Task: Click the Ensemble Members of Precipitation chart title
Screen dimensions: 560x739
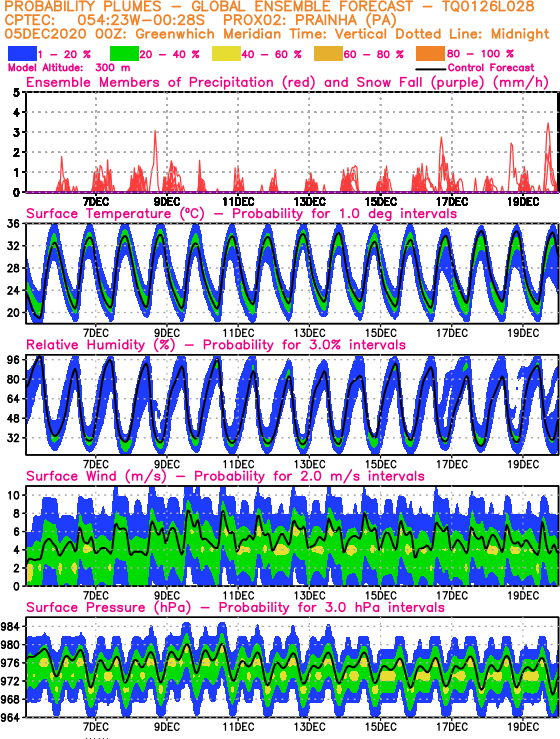Action: click(x=288, y=82)
